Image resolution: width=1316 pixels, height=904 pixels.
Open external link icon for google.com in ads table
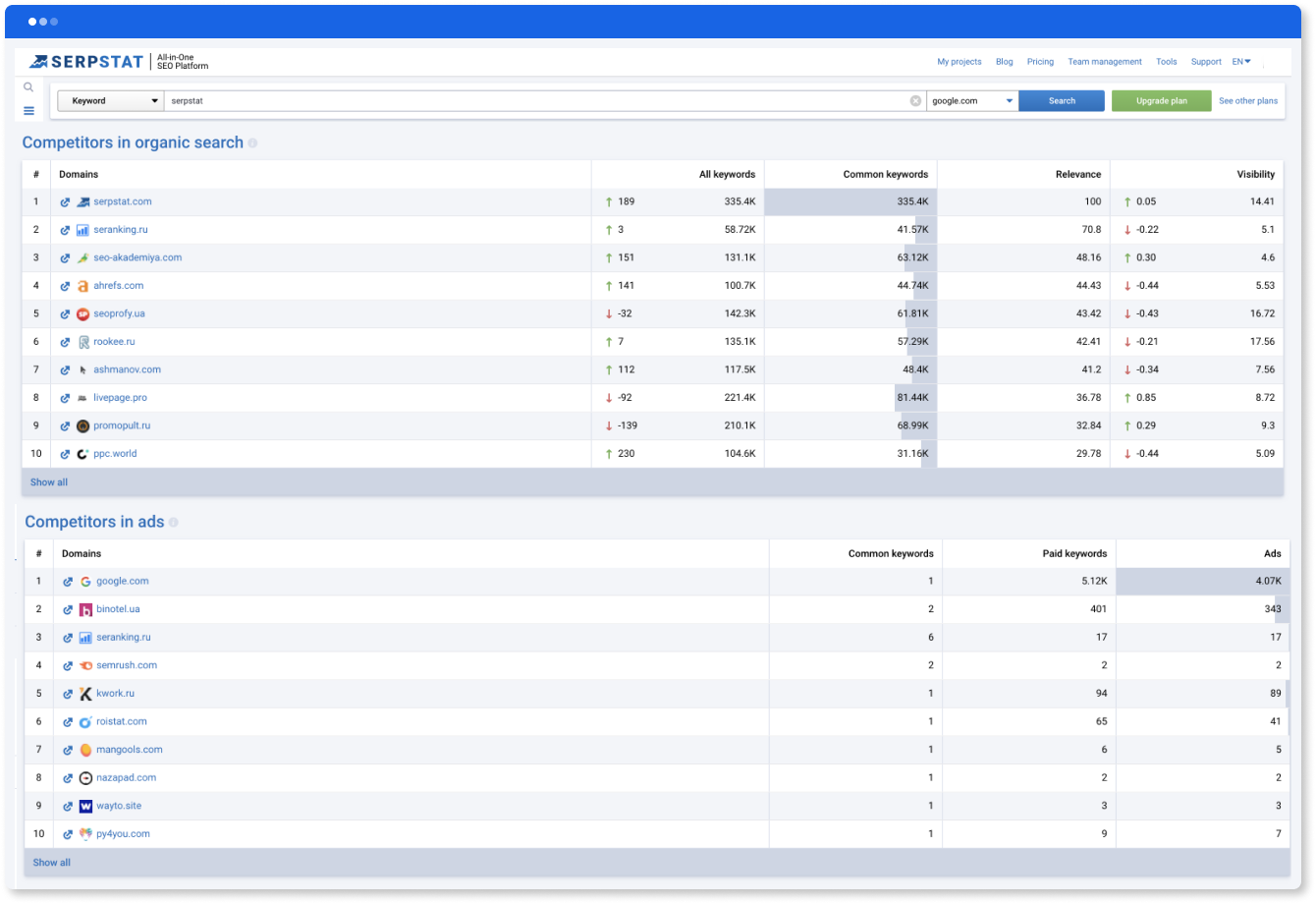(68, 582)
